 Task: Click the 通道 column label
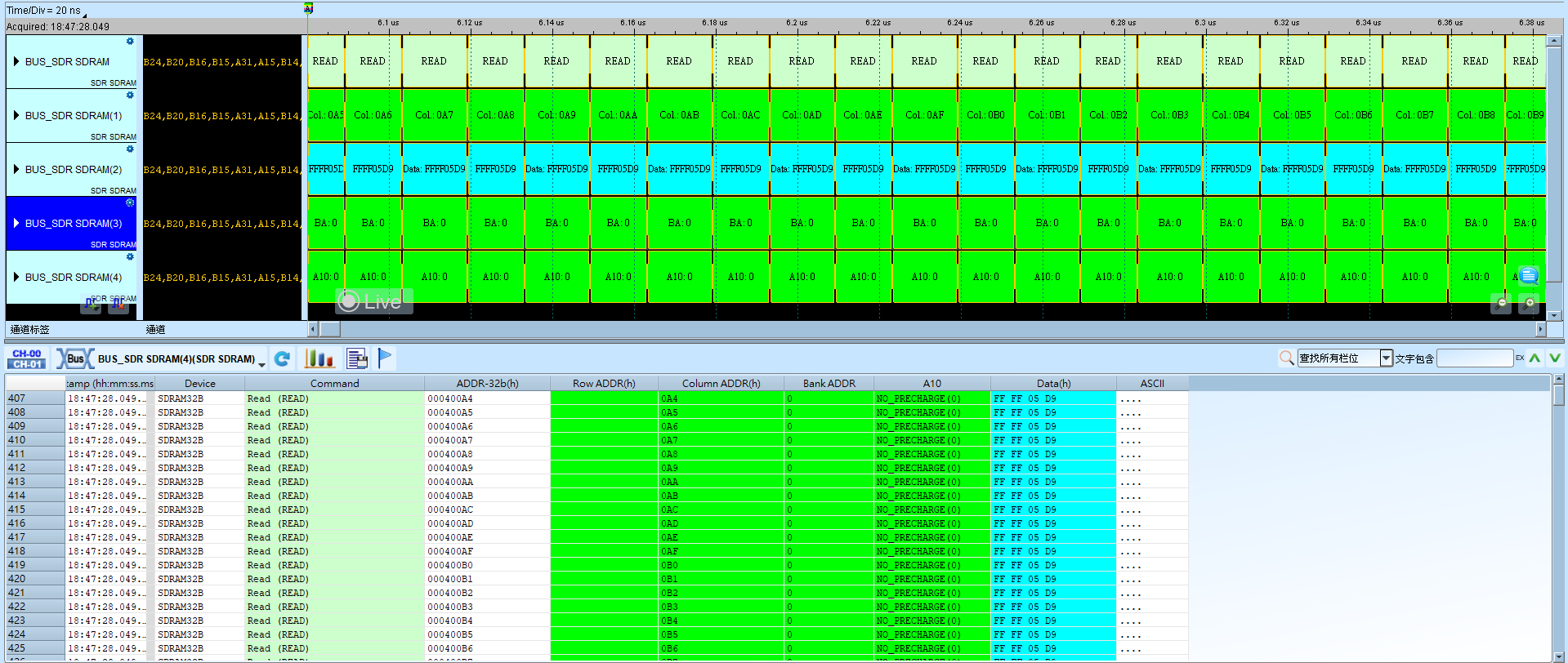(x=155, y=329)
